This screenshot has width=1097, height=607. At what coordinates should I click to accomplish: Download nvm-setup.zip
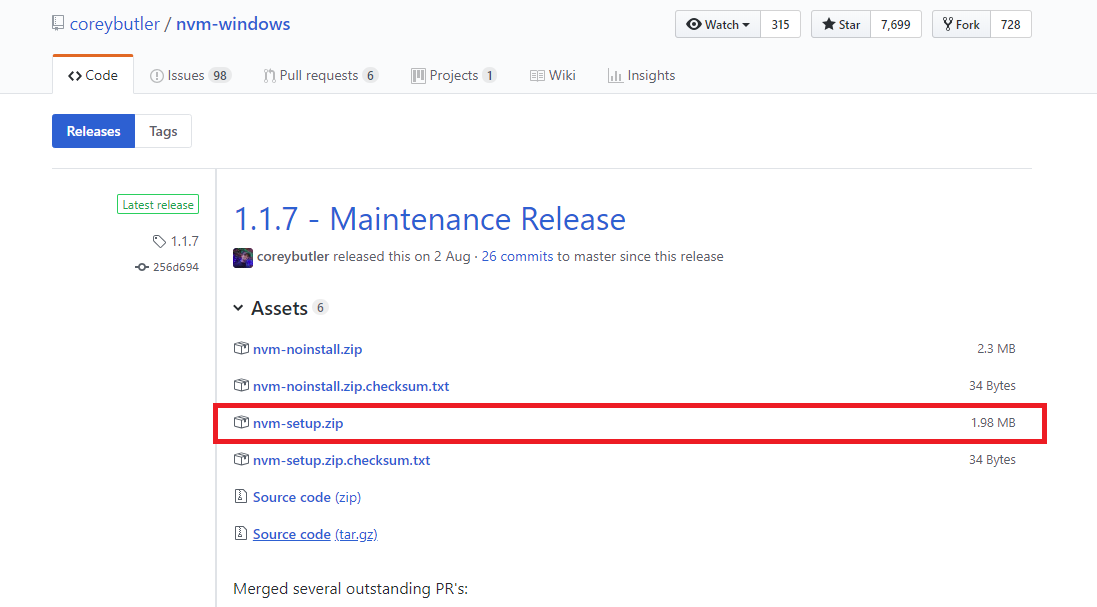298,422
